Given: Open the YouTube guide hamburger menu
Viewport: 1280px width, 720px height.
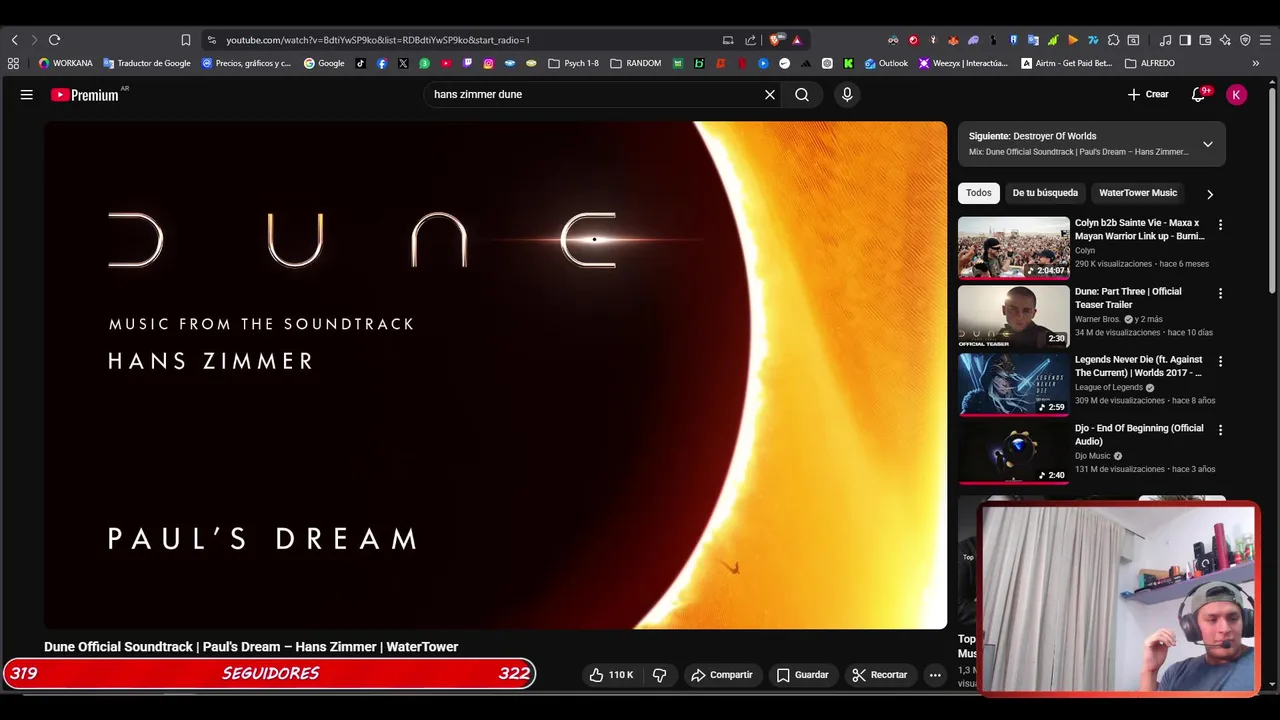Looking at the screenshot, I should [27, 94].
